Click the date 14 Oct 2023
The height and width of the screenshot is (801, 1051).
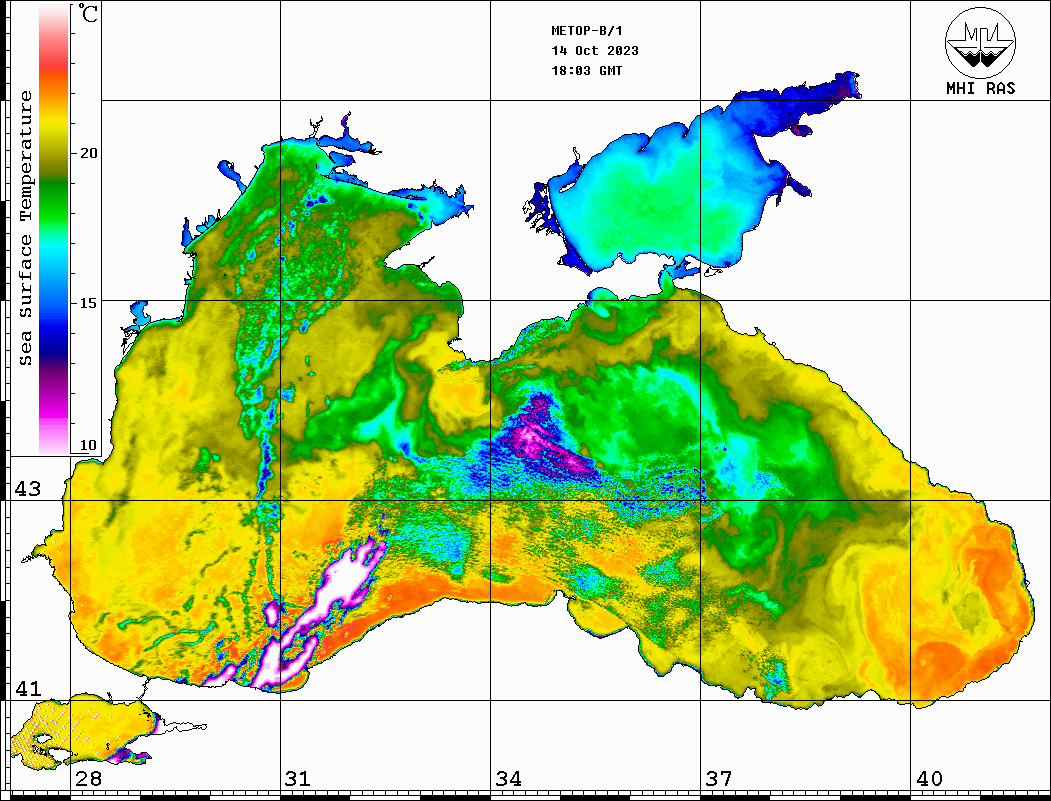pyautogui.click(x=595, y=51)
